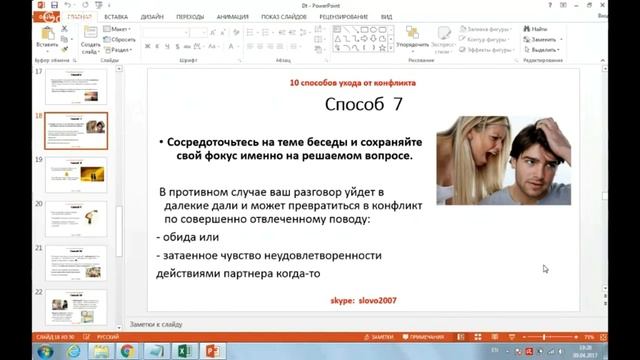Select slide 21 thumbnail
The image size is (640, 360).
pos(76,263)
